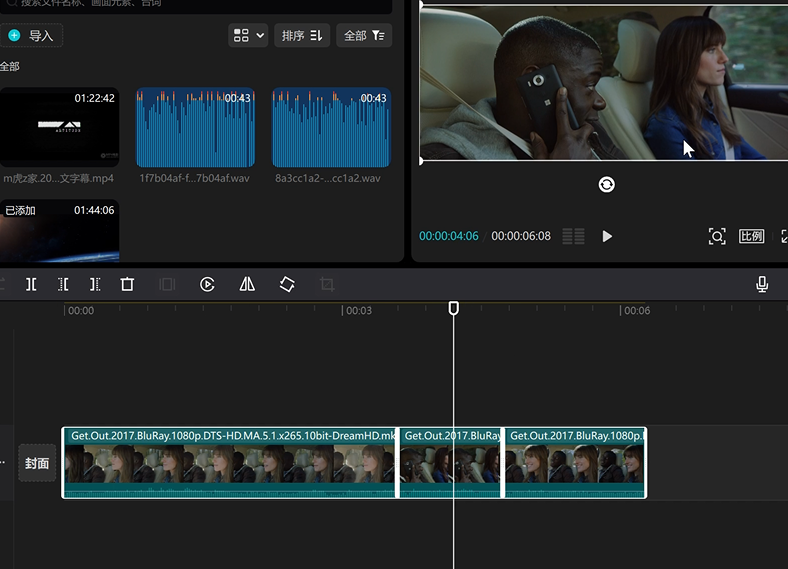Viewport: 788px width, 569px height.
Task: Click the playhead marker on the timeline ruler
Action: point(453,309)
